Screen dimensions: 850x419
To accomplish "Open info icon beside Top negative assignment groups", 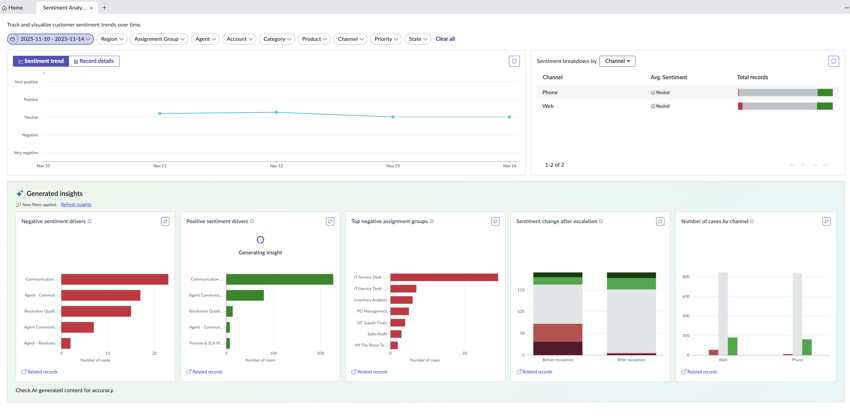I will click(432, 221).
